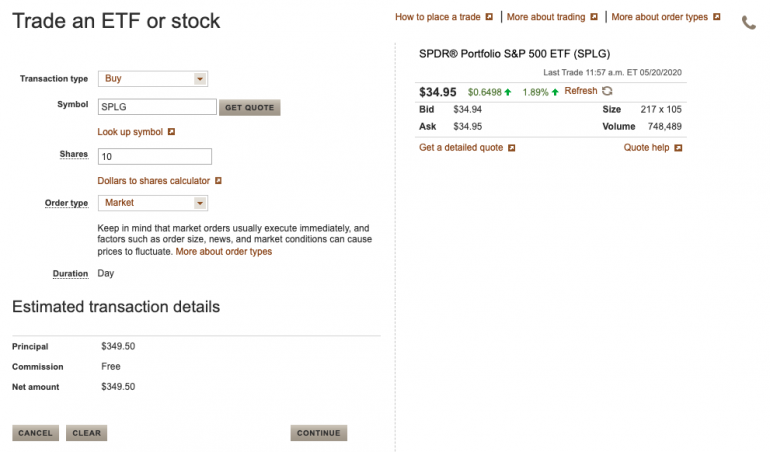Open More about order types link in note
This screenshot has height=452, width=770.
click(223, 252)
